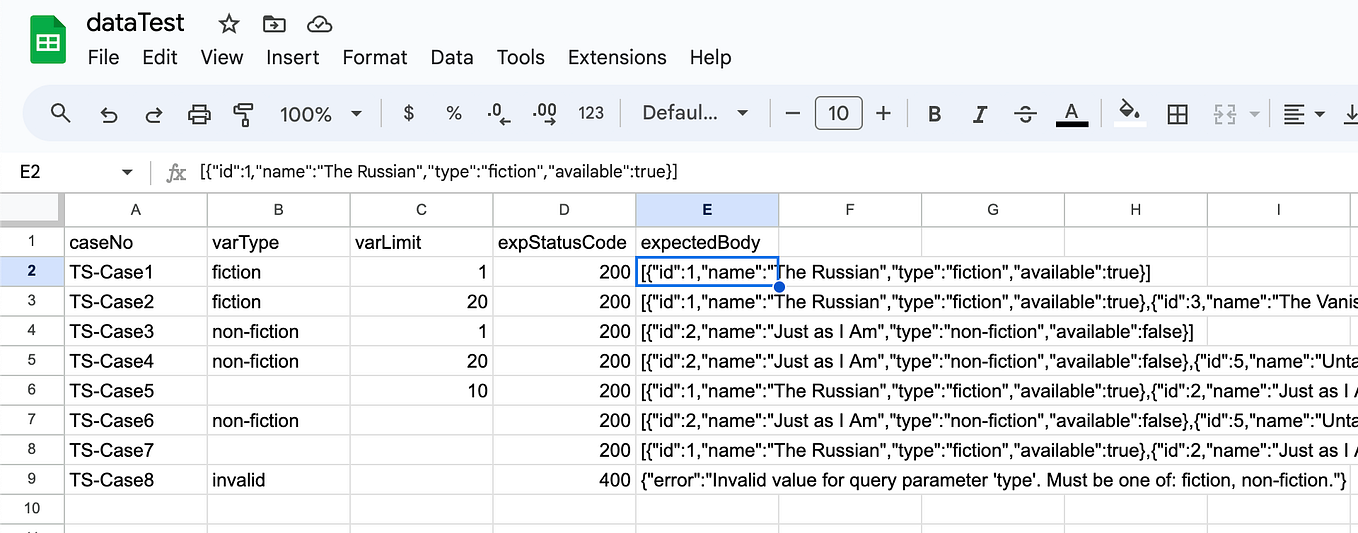Select the 400 status code cell

[x=565, y=480]
